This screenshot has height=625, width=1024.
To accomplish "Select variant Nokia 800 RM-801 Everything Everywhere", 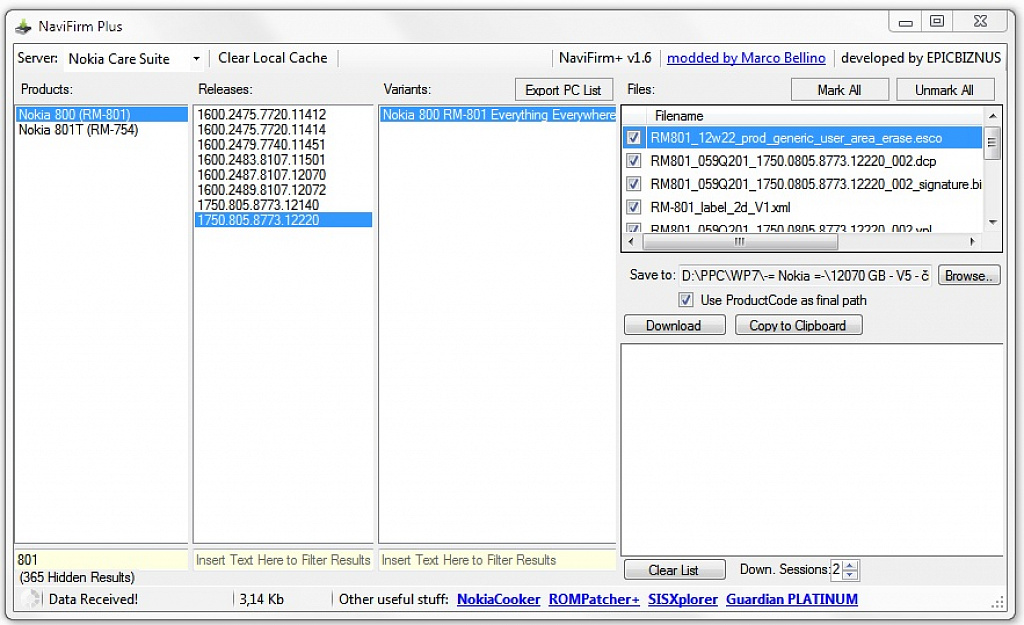I will (498, 115).
